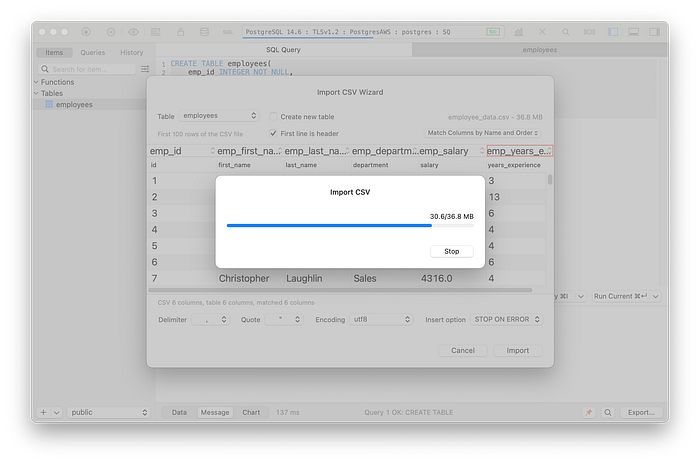Open the dropdown arrow beside Run Current

tap(655, 296)
